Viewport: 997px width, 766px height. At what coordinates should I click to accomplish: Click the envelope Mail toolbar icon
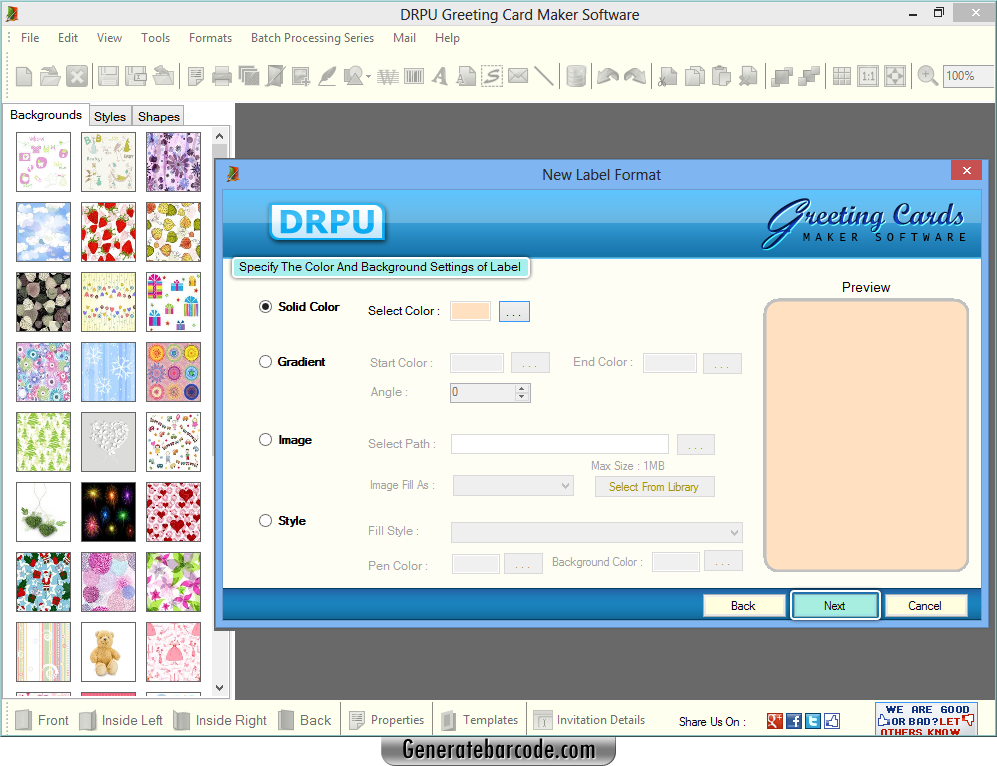pyautogui.click(x=518, y=76)
